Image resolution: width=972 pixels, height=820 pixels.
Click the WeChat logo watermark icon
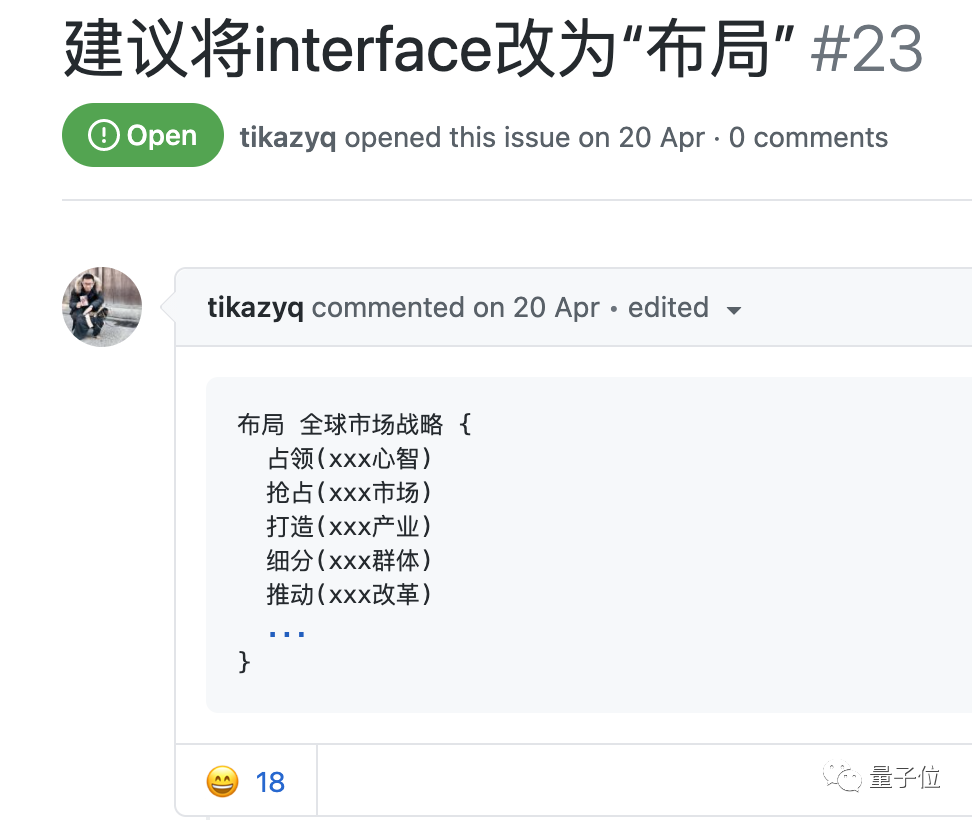click(x=841, y=777)
